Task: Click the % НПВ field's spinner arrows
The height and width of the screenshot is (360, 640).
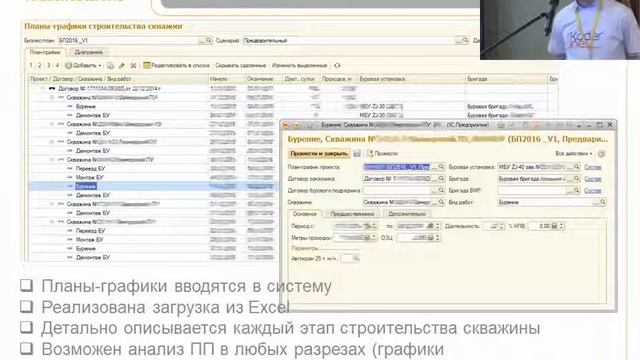Action: [x=561, y=226]
